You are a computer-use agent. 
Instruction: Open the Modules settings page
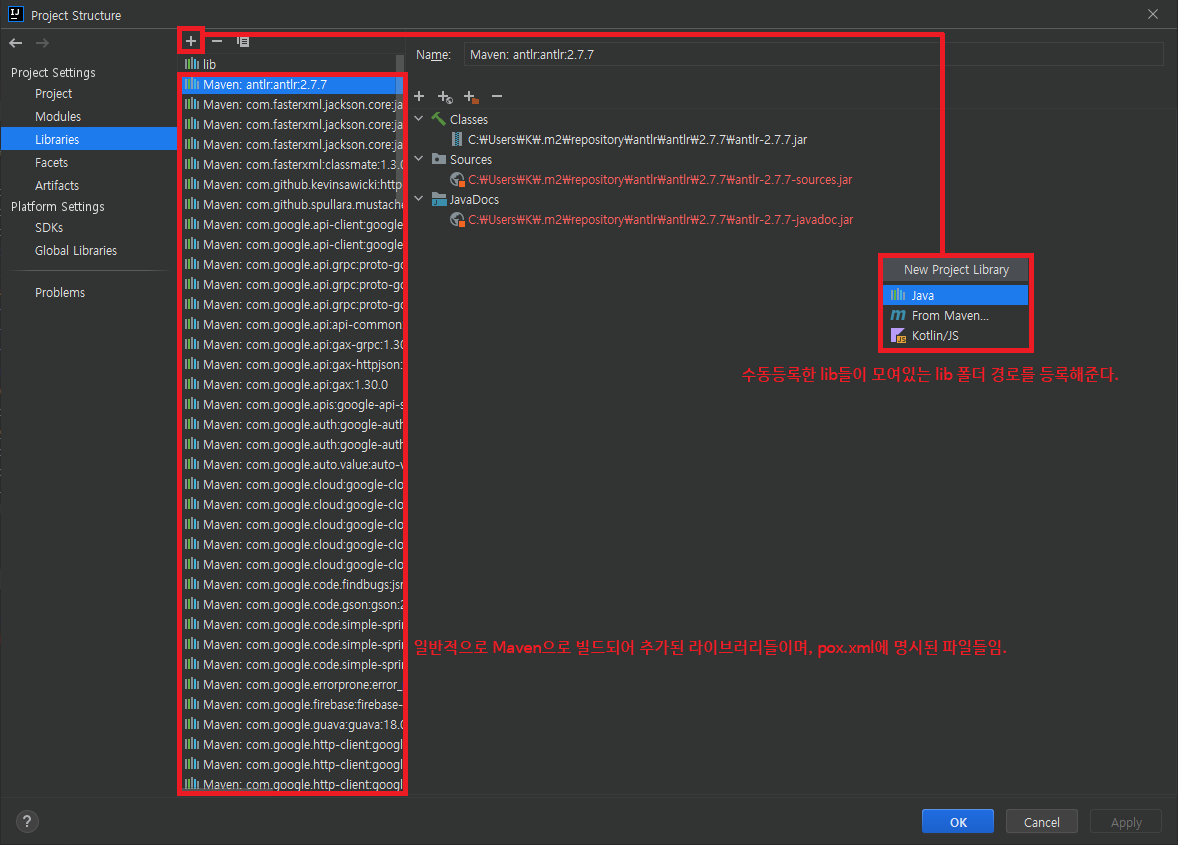(58, 116)
